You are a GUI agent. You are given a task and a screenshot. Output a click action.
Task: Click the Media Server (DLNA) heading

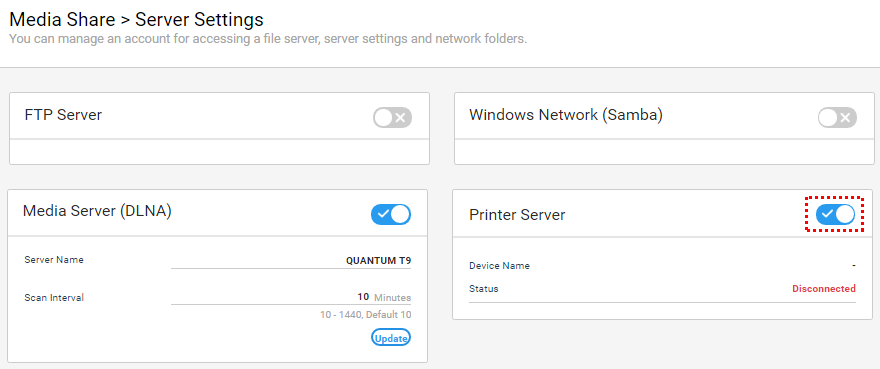click(x=97, y=211)
